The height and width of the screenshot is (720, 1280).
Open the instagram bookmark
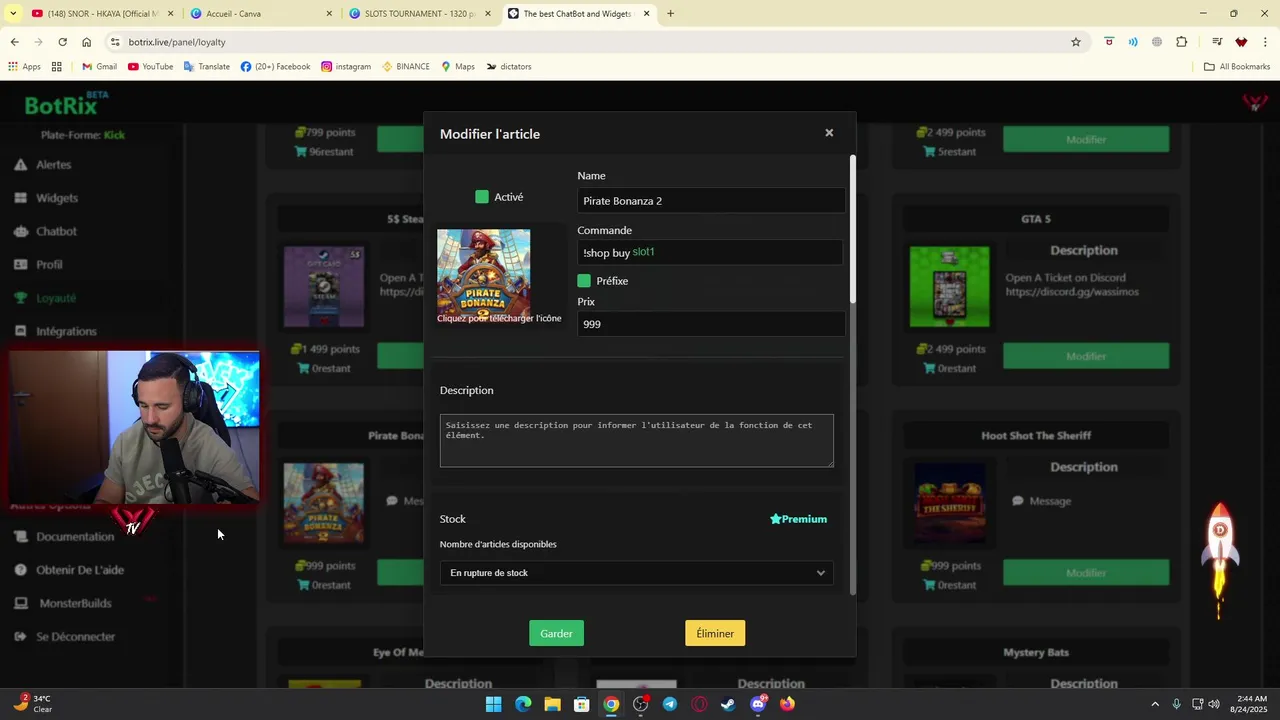346,67
